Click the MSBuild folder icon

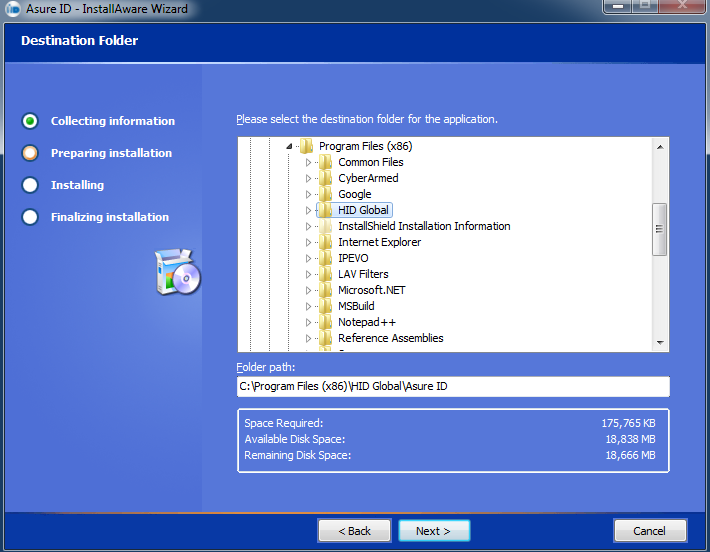(325, 306)
